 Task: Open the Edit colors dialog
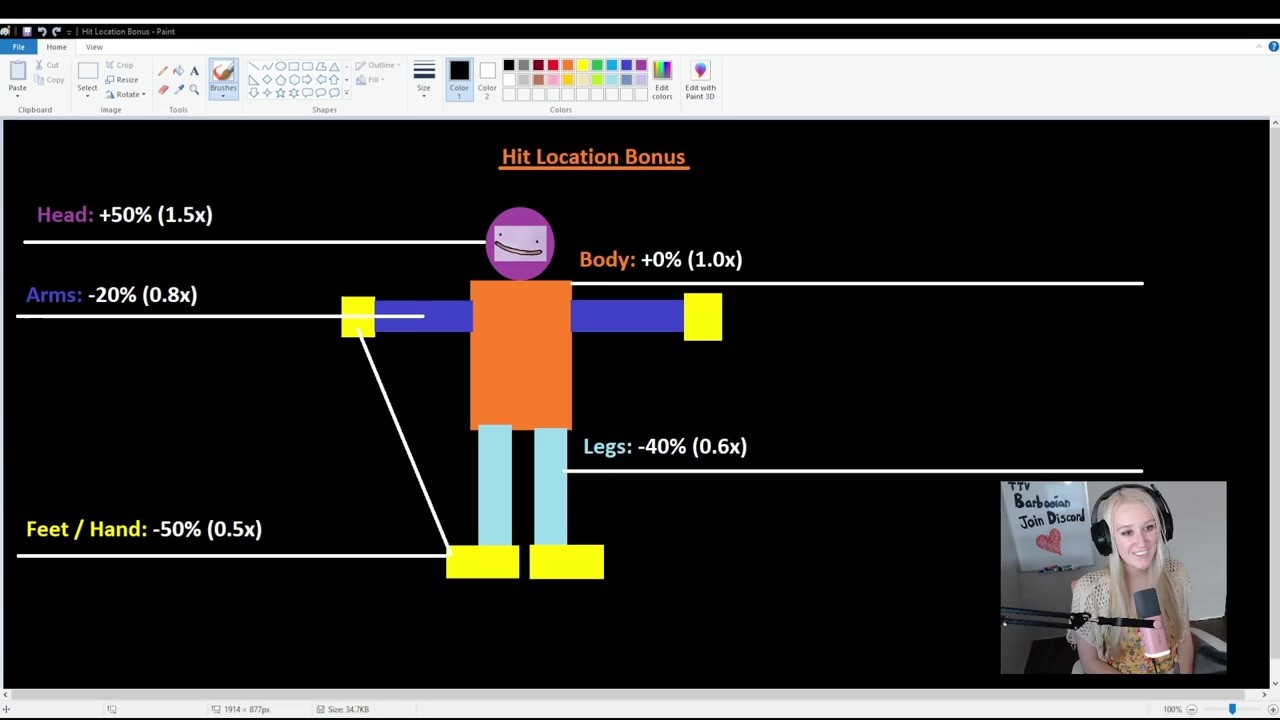(662, 79)
